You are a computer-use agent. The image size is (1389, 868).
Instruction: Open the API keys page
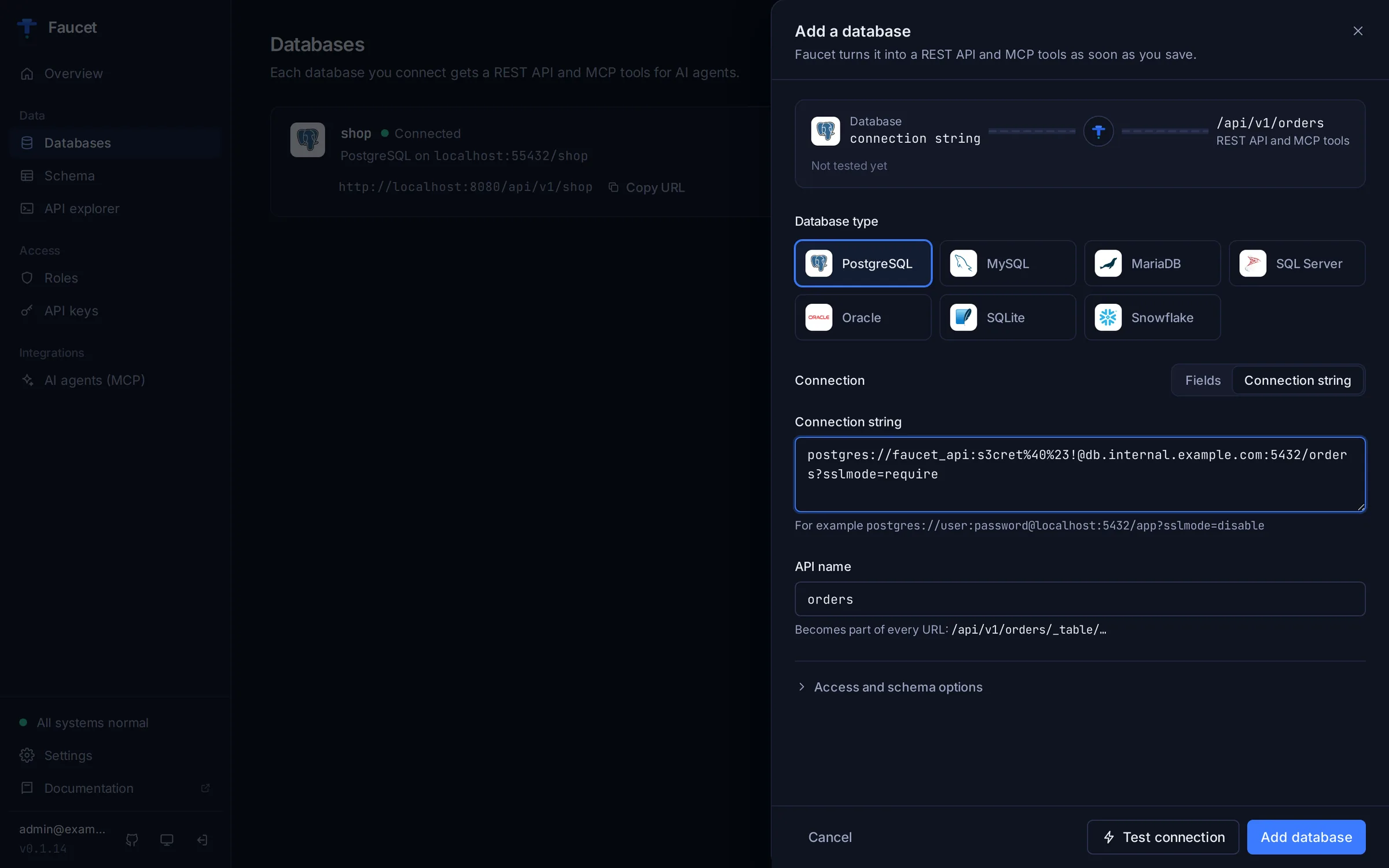(115, 311)
